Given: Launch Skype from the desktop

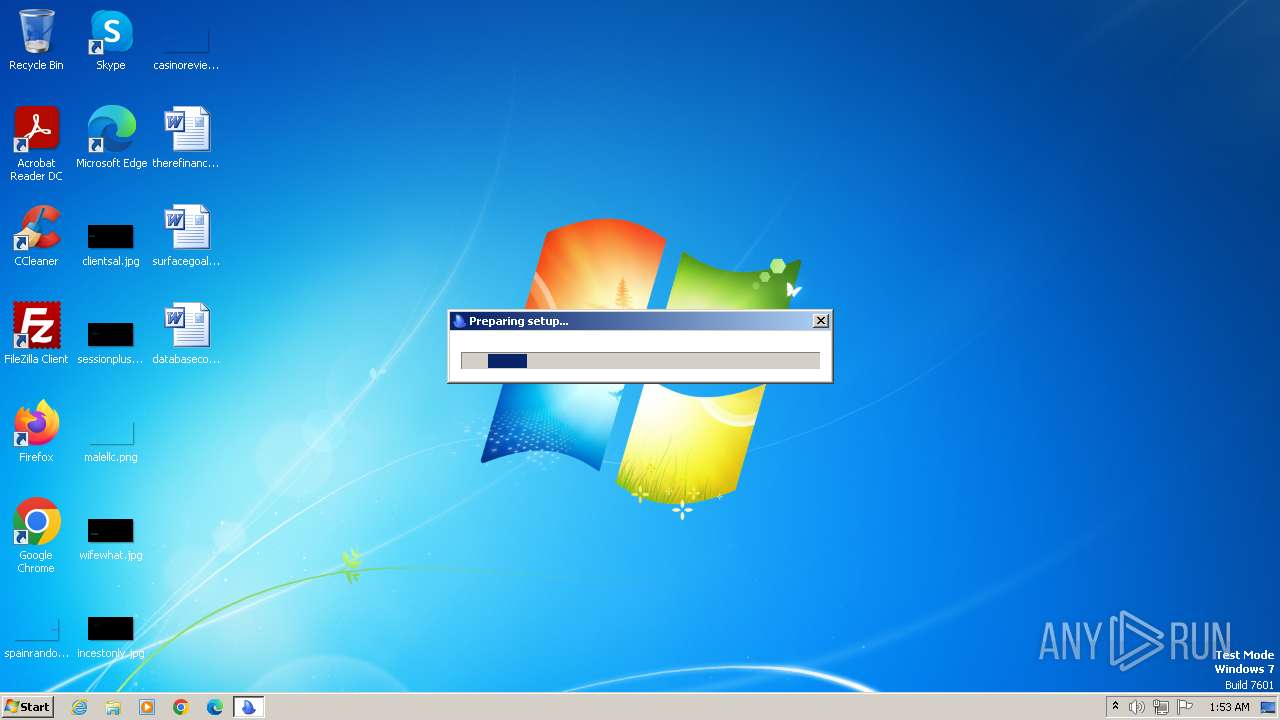Looking at the screenshot, I should tap(111, 40).
